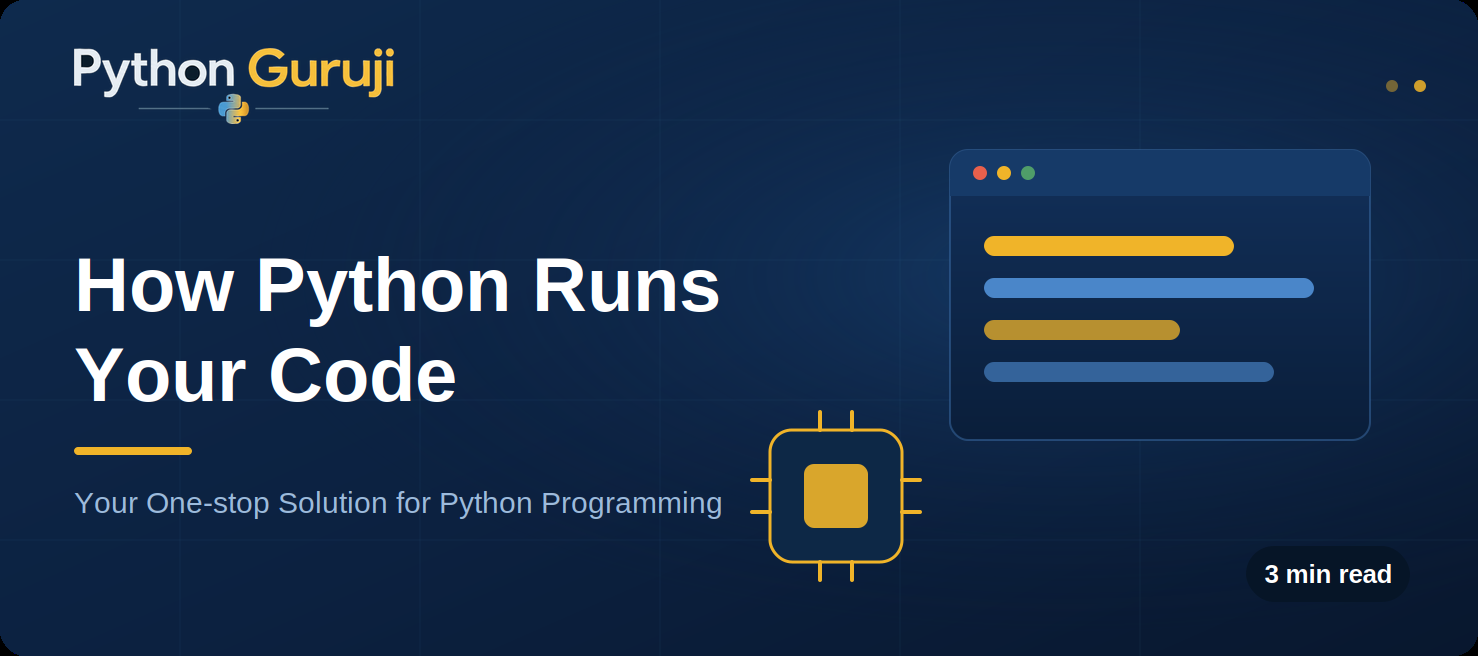Click the code window illustration

(1160, 295)
